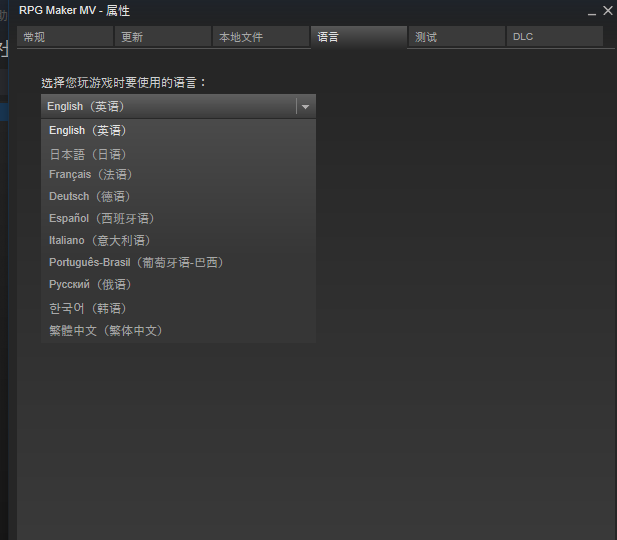
Task: Open the 本地文件 tab
Action: click(261, 37)
